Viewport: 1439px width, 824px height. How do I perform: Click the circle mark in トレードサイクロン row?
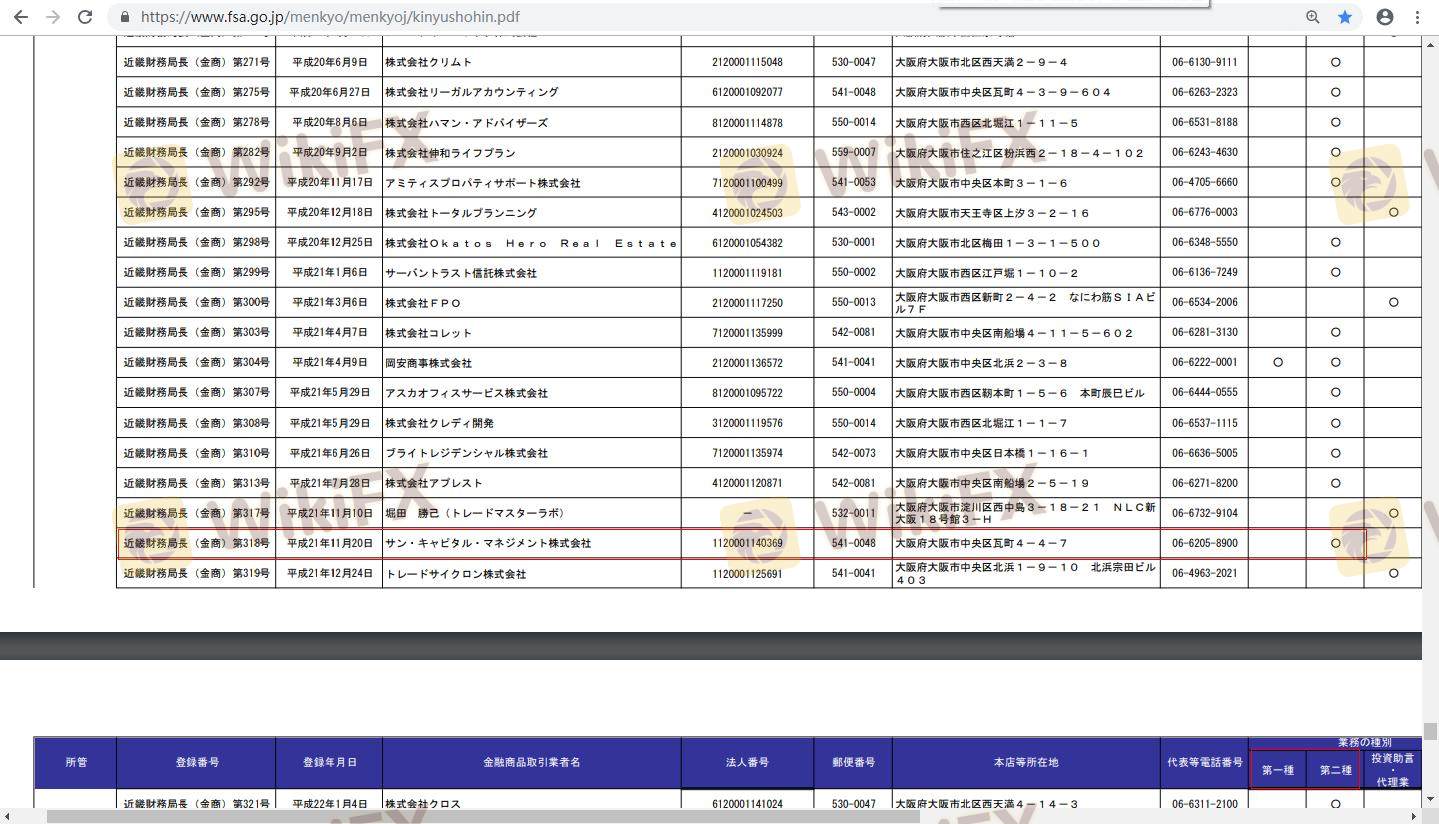(1393, 574)
